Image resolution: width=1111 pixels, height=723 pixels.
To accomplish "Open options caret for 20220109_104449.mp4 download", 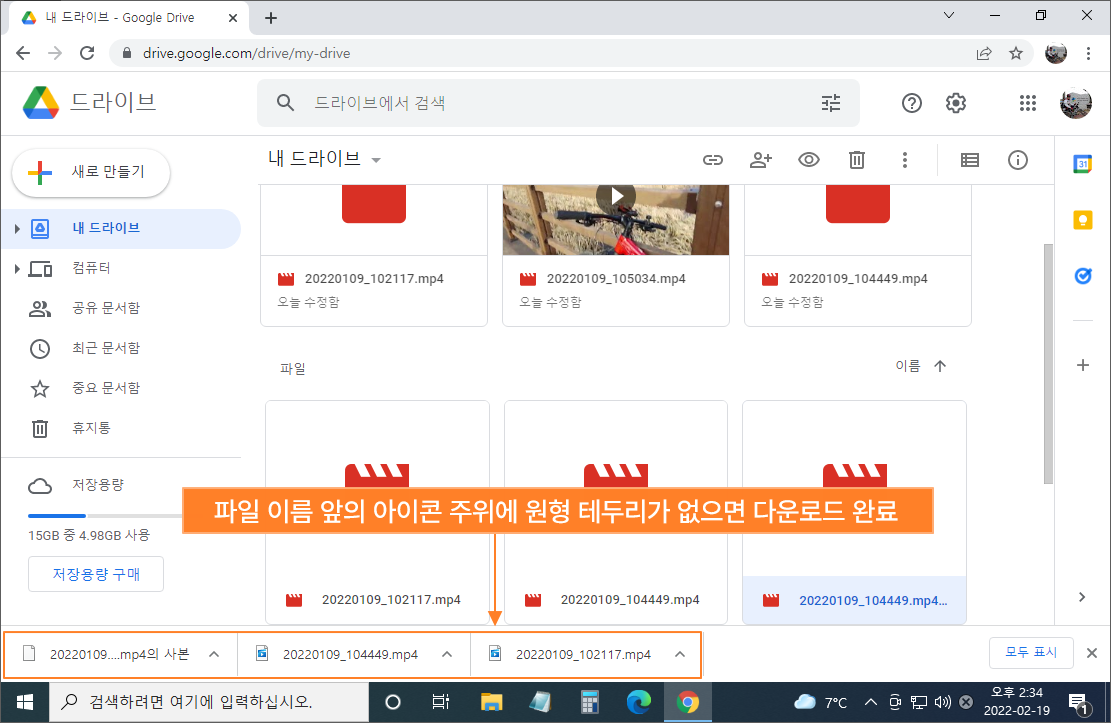I will click(x=446, y=654).
